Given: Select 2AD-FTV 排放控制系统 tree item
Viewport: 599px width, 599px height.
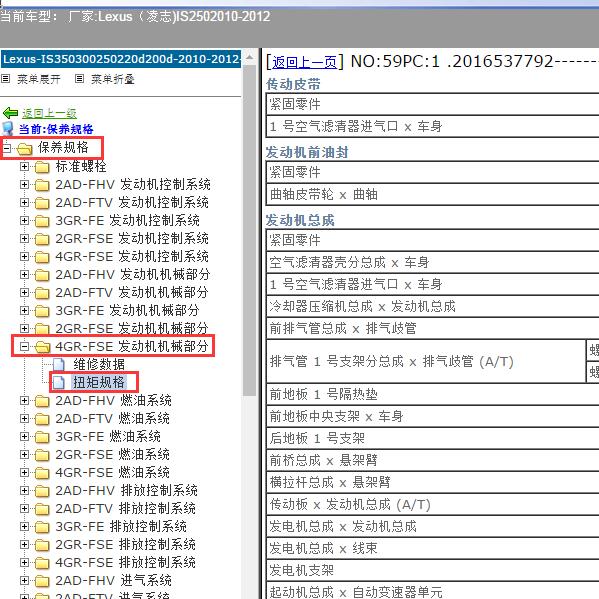Looking at the screenshot, I should point(125,508).
